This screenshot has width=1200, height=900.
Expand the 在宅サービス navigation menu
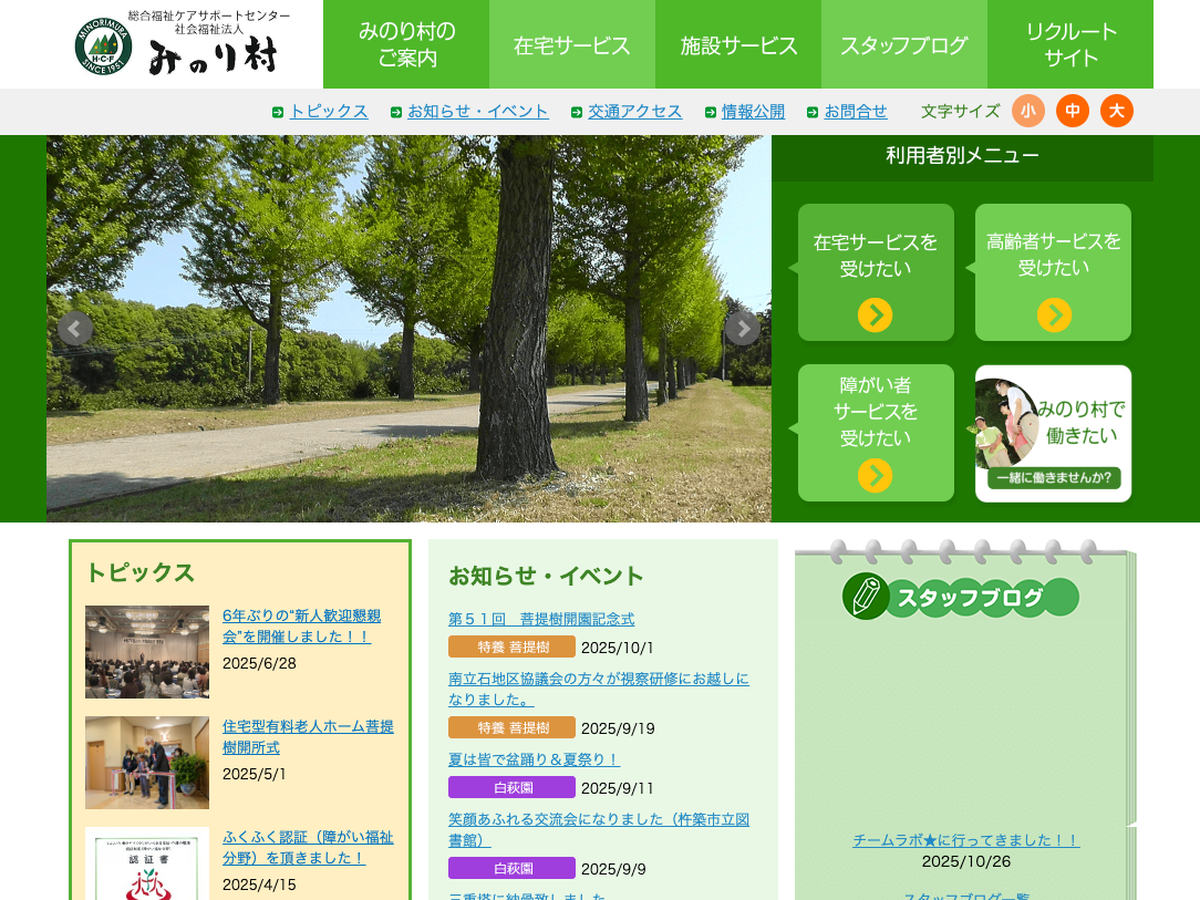572,45
